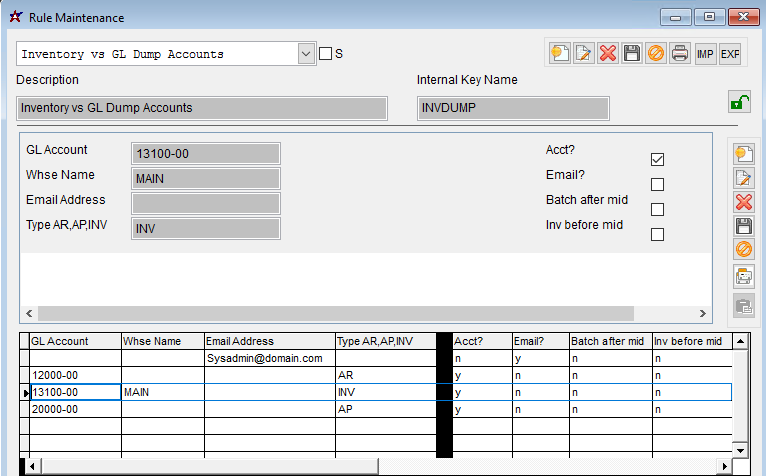
Task: Click the Email Address column header
Action: coord(269,341)
